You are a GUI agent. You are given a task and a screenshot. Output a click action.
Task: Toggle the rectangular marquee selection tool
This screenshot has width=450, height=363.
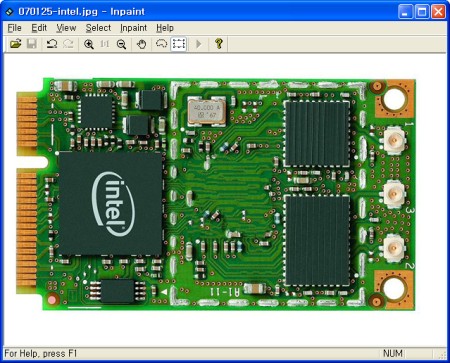pyautogui.click(x=179, y=44)
